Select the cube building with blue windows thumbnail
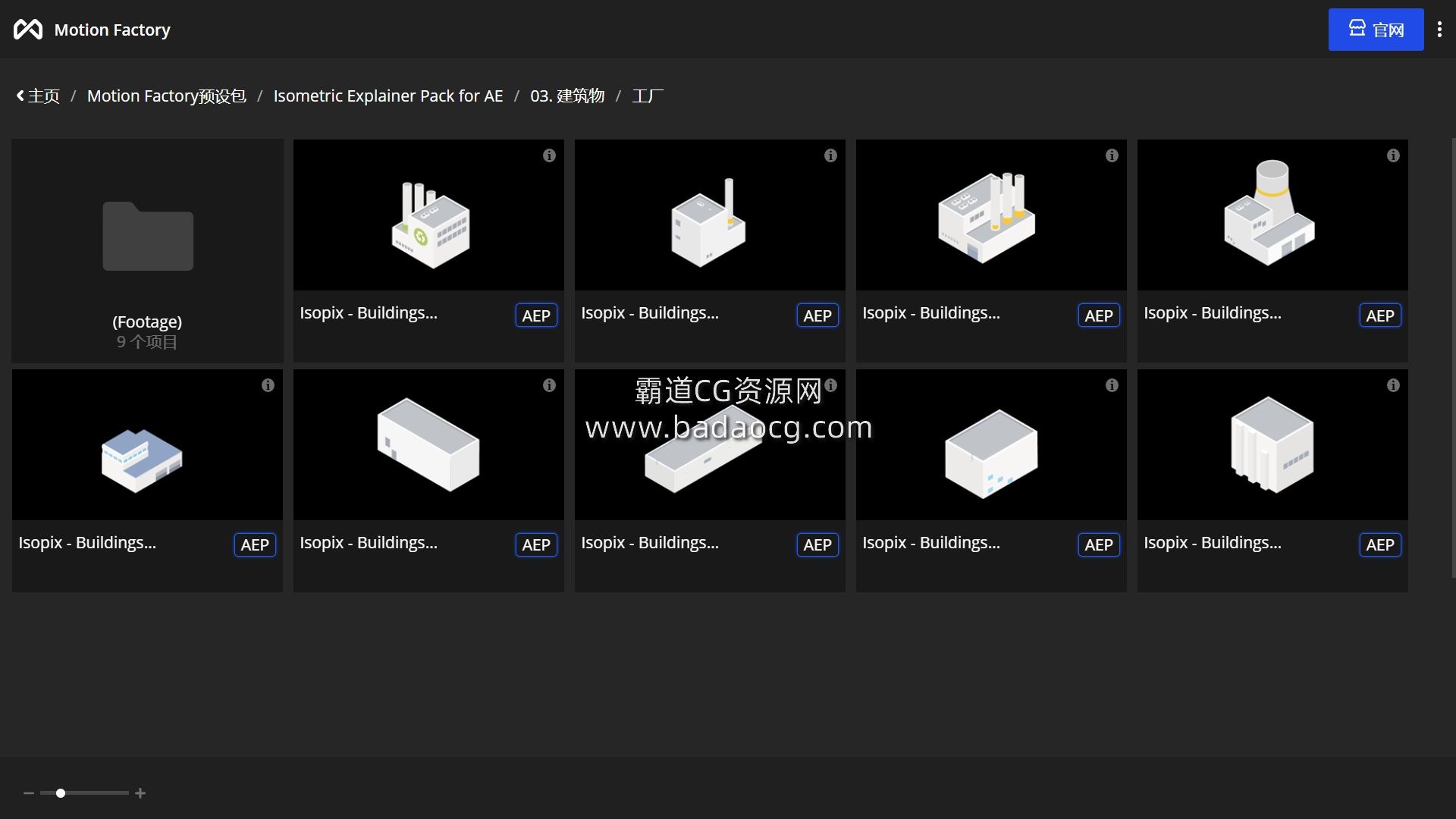Viewport: 1456px width, 819px height. tap(991, 445)
